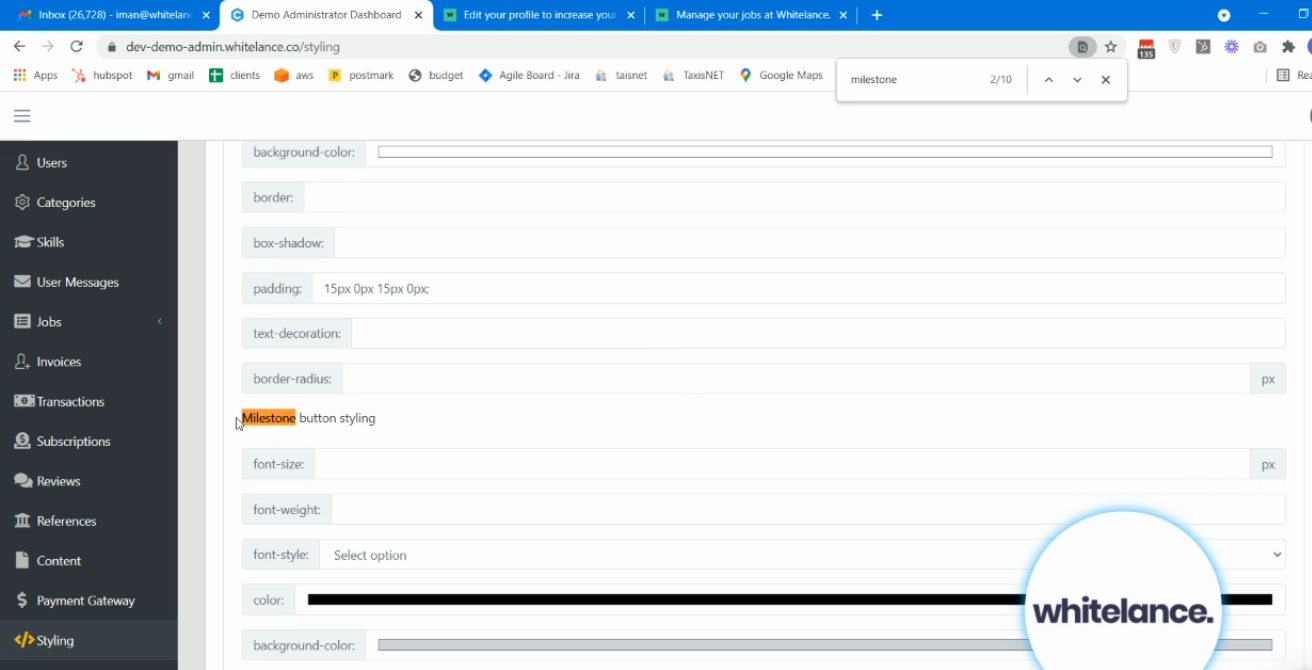Open References building icon in sidebar
The image size is (1312, 670).
pyautogui.click(x=22, y=521)
